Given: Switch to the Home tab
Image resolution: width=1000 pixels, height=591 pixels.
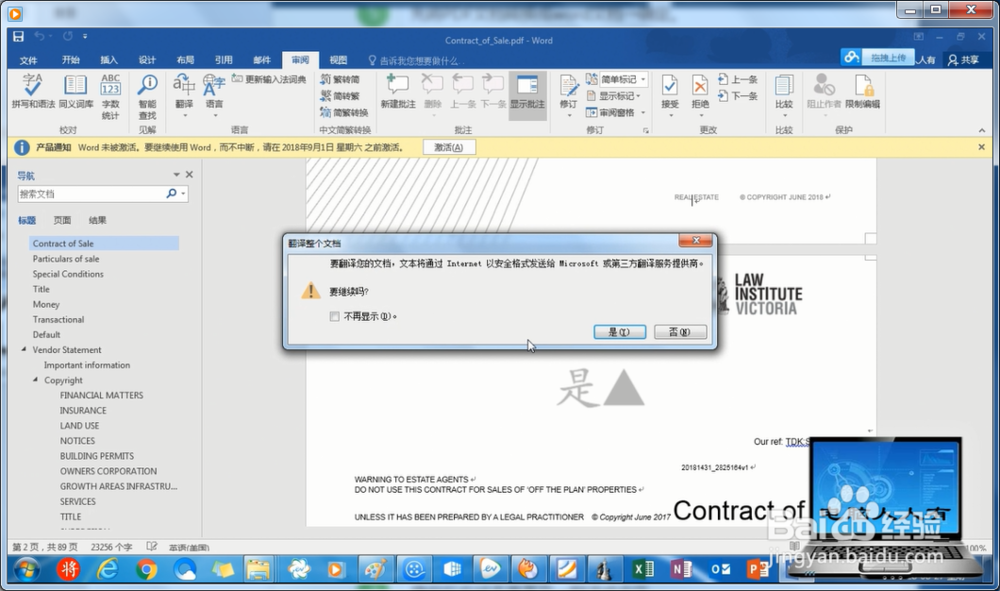Looking at the screenshot, I should tap(71, 60).
